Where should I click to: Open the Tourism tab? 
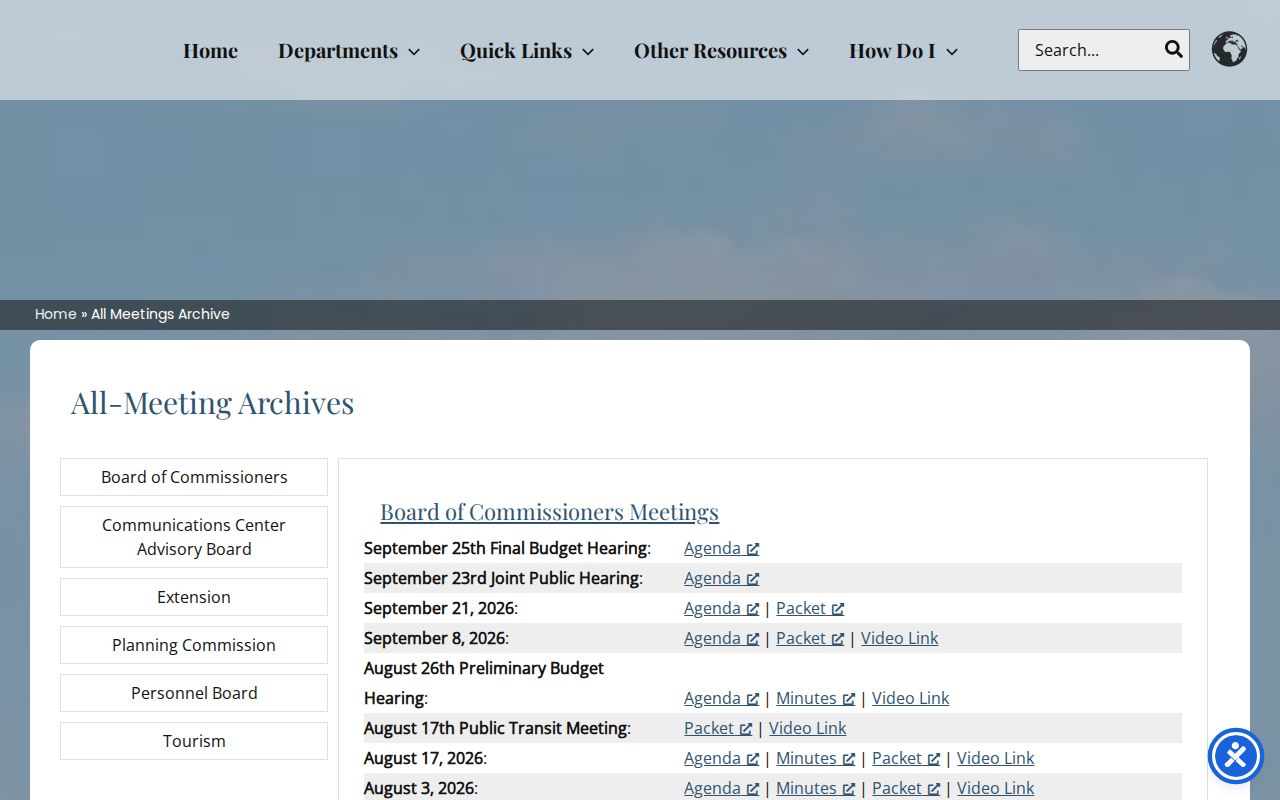click(194, 741)
